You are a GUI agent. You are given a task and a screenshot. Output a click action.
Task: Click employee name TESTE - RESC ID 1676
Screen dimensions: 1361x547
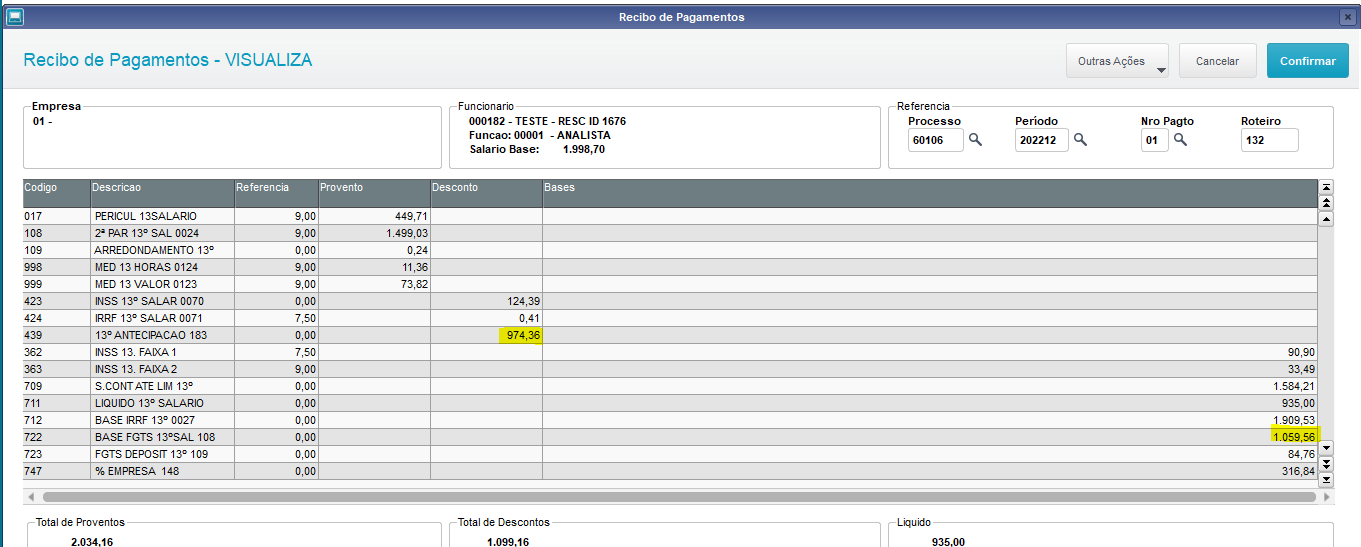pos(571,121)
